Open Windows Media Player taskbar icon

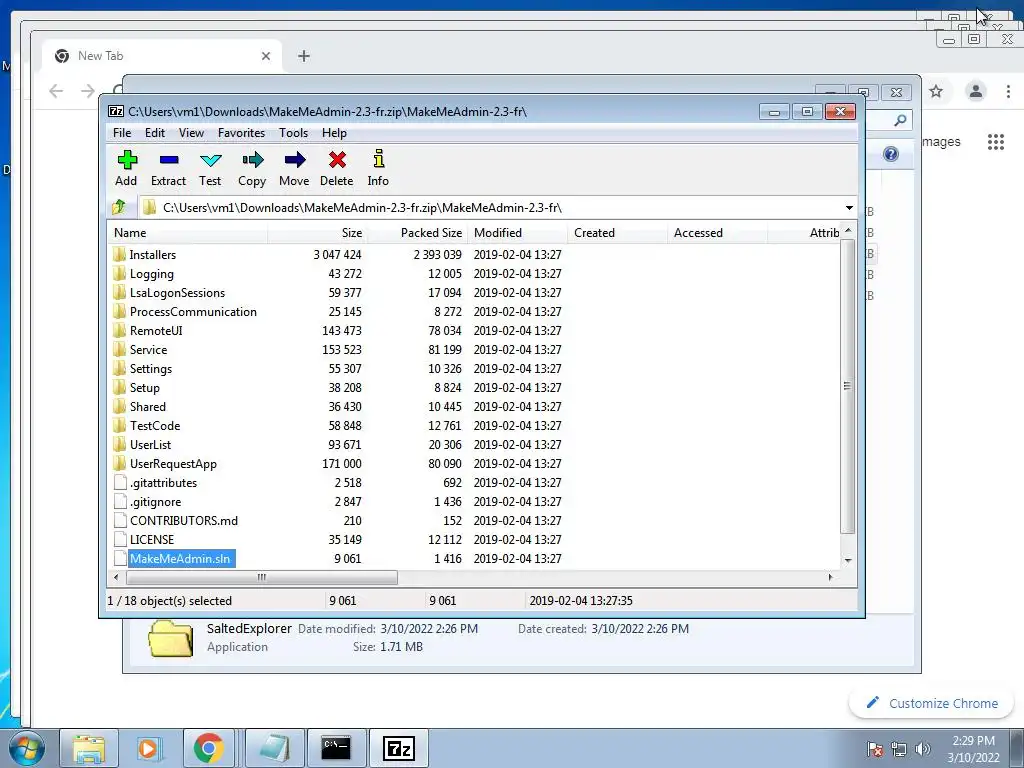[148, 748]
